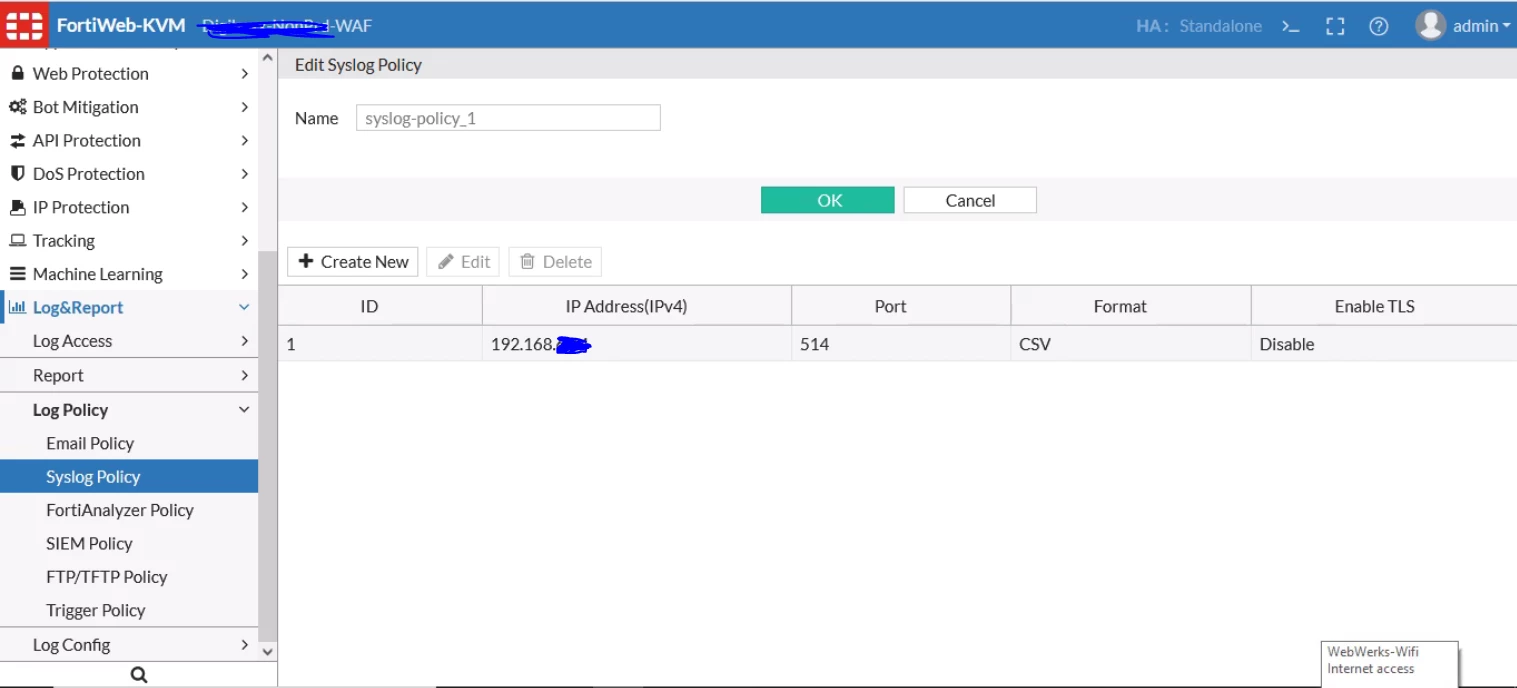1517x688 pixels.
Task: Click the search magnifier below the sidebar
Action: pos(138,673)
